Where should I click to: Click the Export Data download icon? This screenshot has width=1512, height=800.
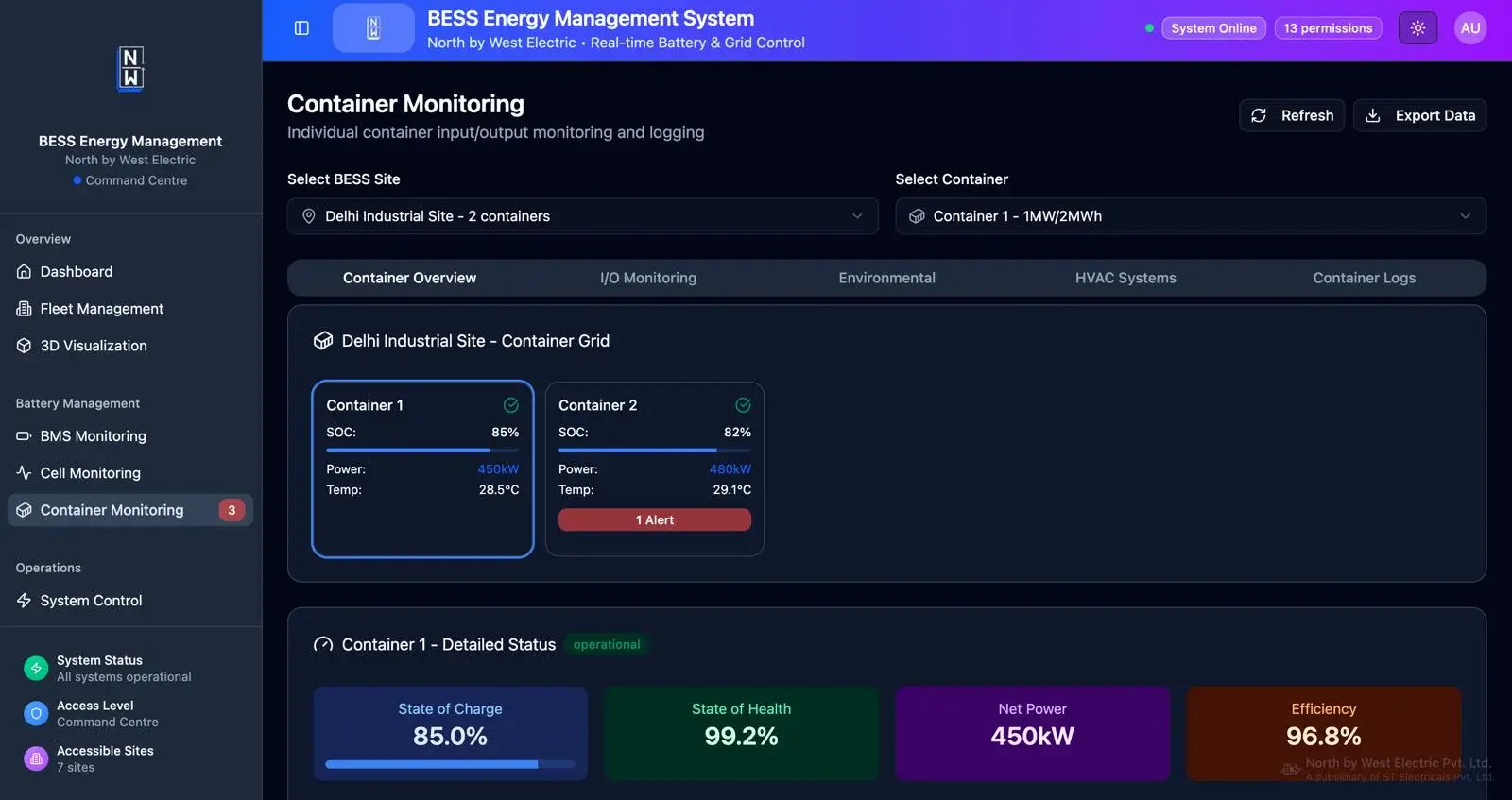click(1373, 115)
